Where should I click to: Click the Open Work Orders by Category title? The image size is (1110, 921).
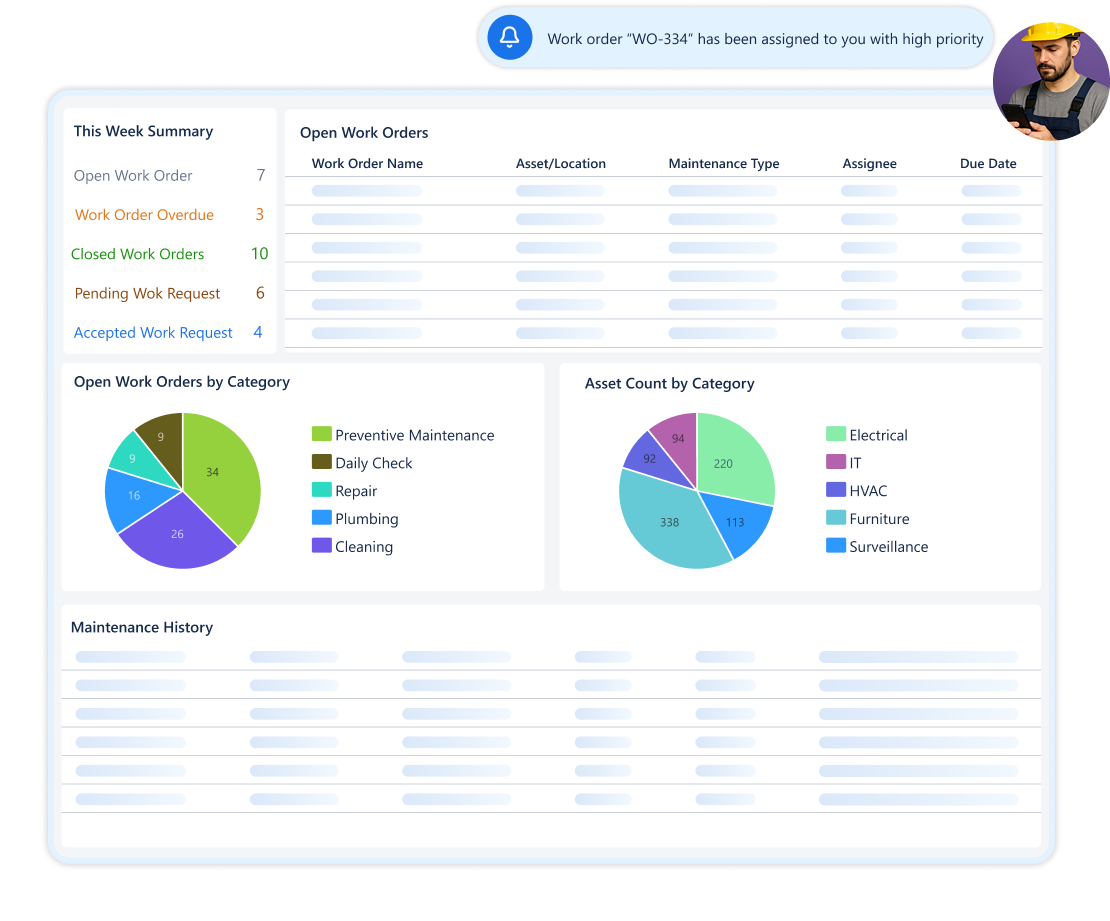coord(182,382)
